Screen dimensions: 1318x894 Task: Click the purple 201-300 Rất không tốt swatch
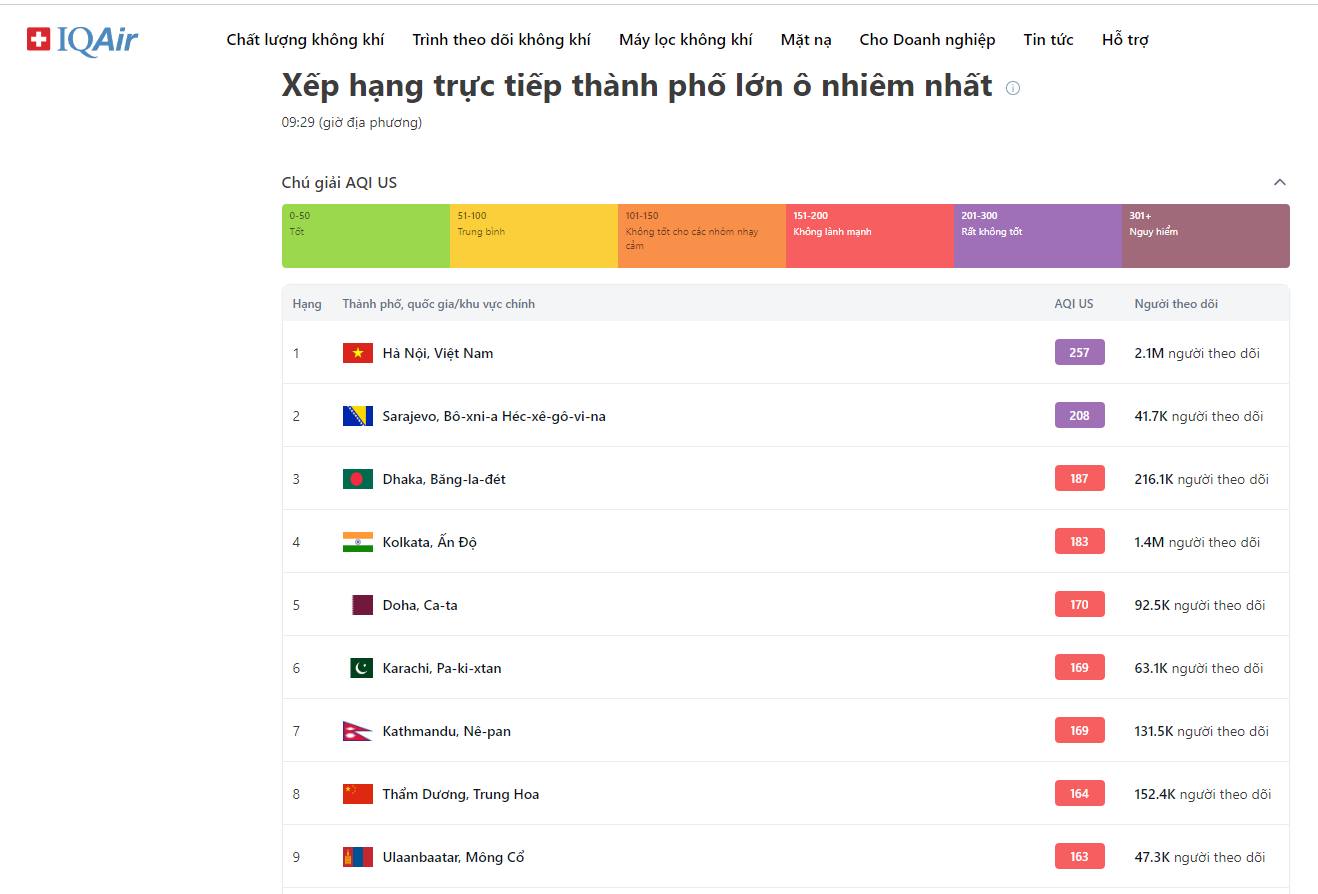(x=1038, y=236)
